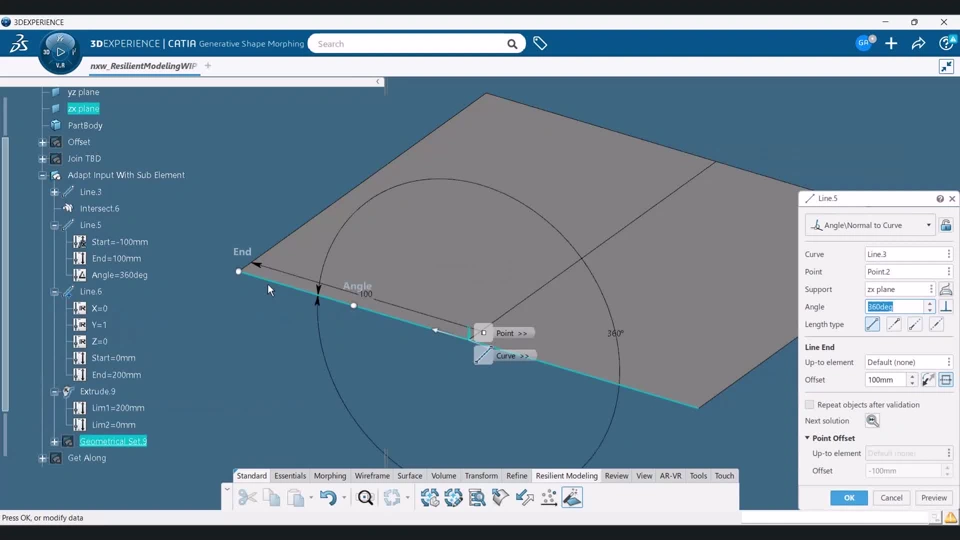Toggle Normal to Curve perpendicular button beside Angle

coord(946,307)
